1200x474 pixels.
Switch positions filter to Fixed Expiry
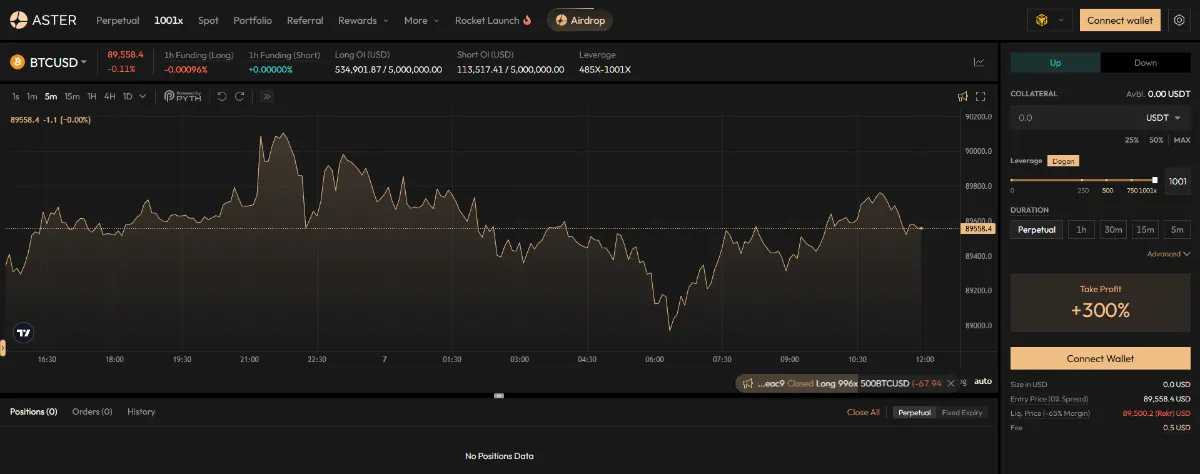[x=964, y=412]
